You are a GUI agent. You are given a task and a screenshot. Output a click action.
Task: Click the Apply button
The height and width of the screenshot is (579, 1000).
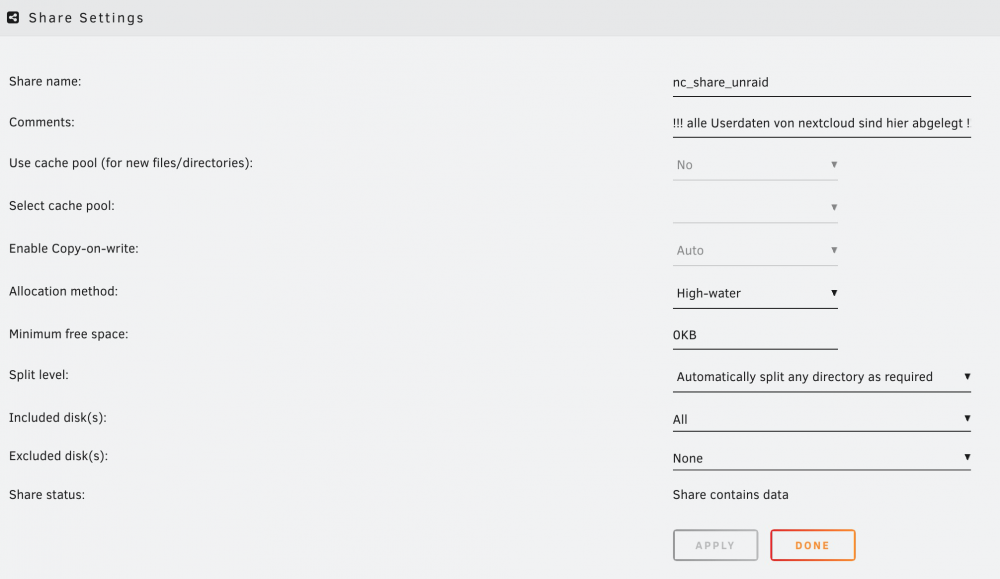pyautogui.click(x=715, y=545)
